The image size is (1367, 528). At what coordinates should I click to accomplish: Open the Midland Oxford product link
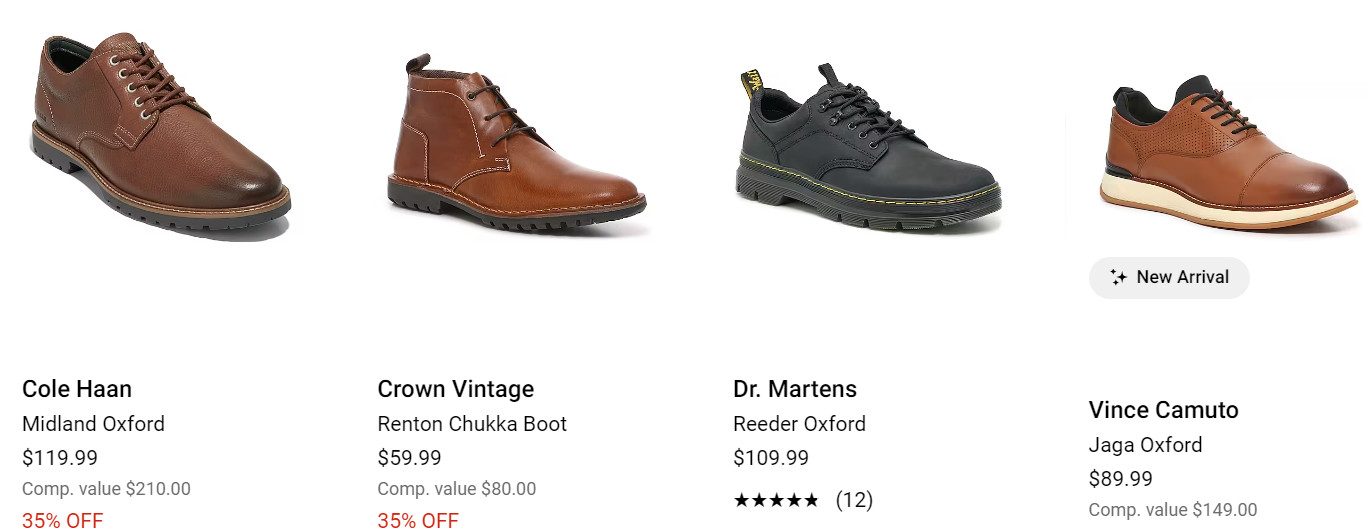point(93,424)
